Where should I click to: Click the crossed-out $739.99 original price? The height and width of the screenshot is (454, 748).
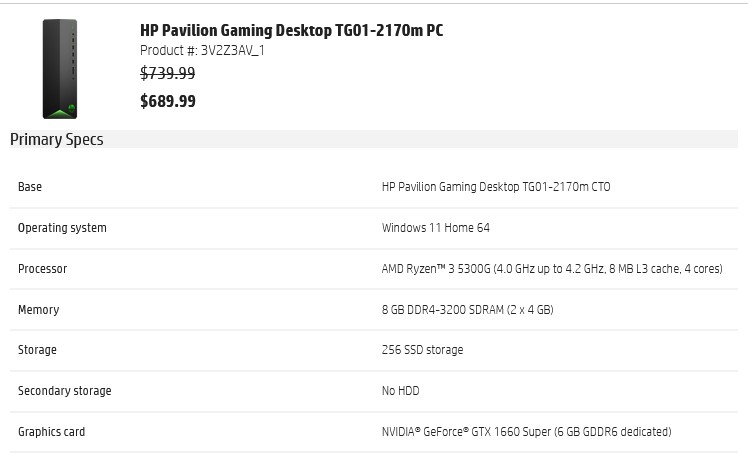[x=168, y=73]
